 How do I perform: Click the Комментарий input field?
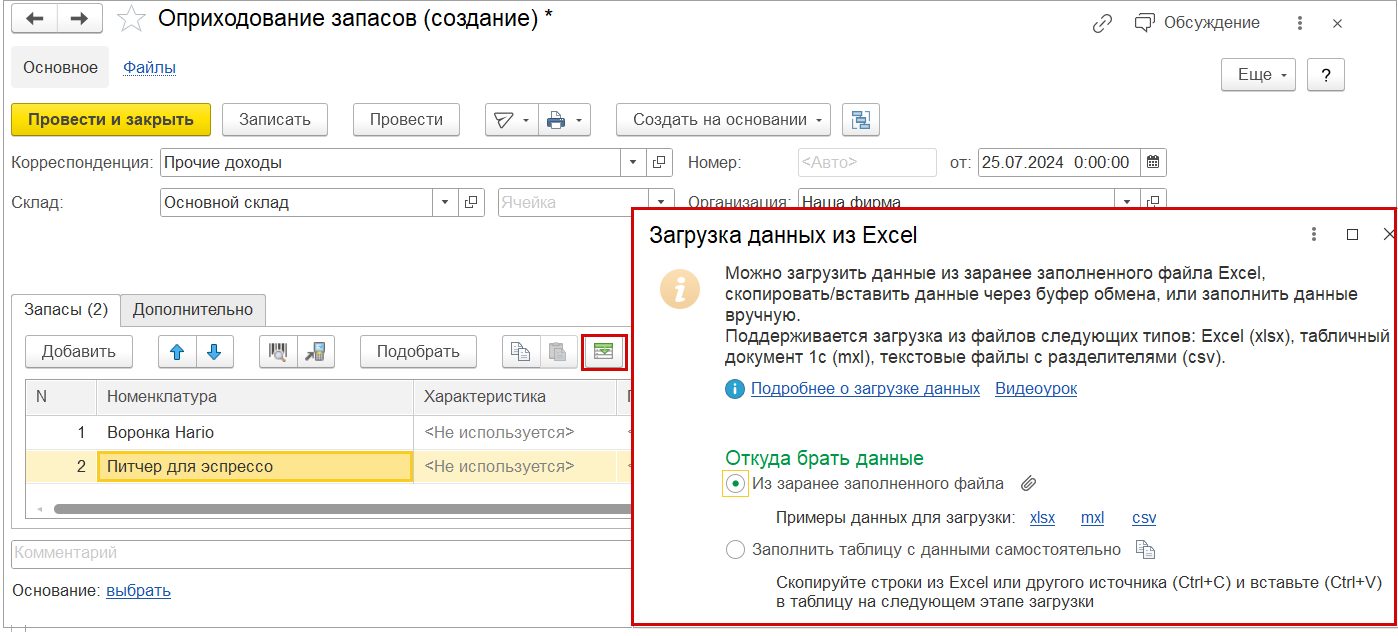(x=320, y=553)
